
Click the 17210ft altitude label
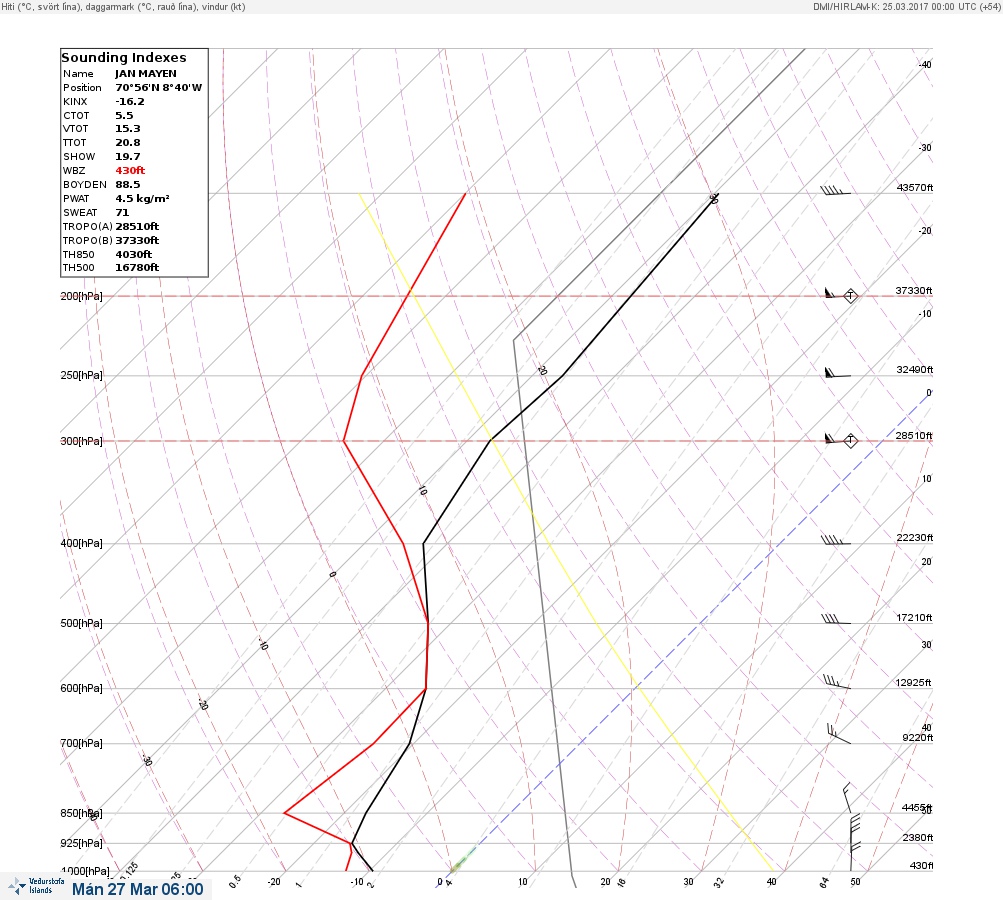tap(915, 617)
